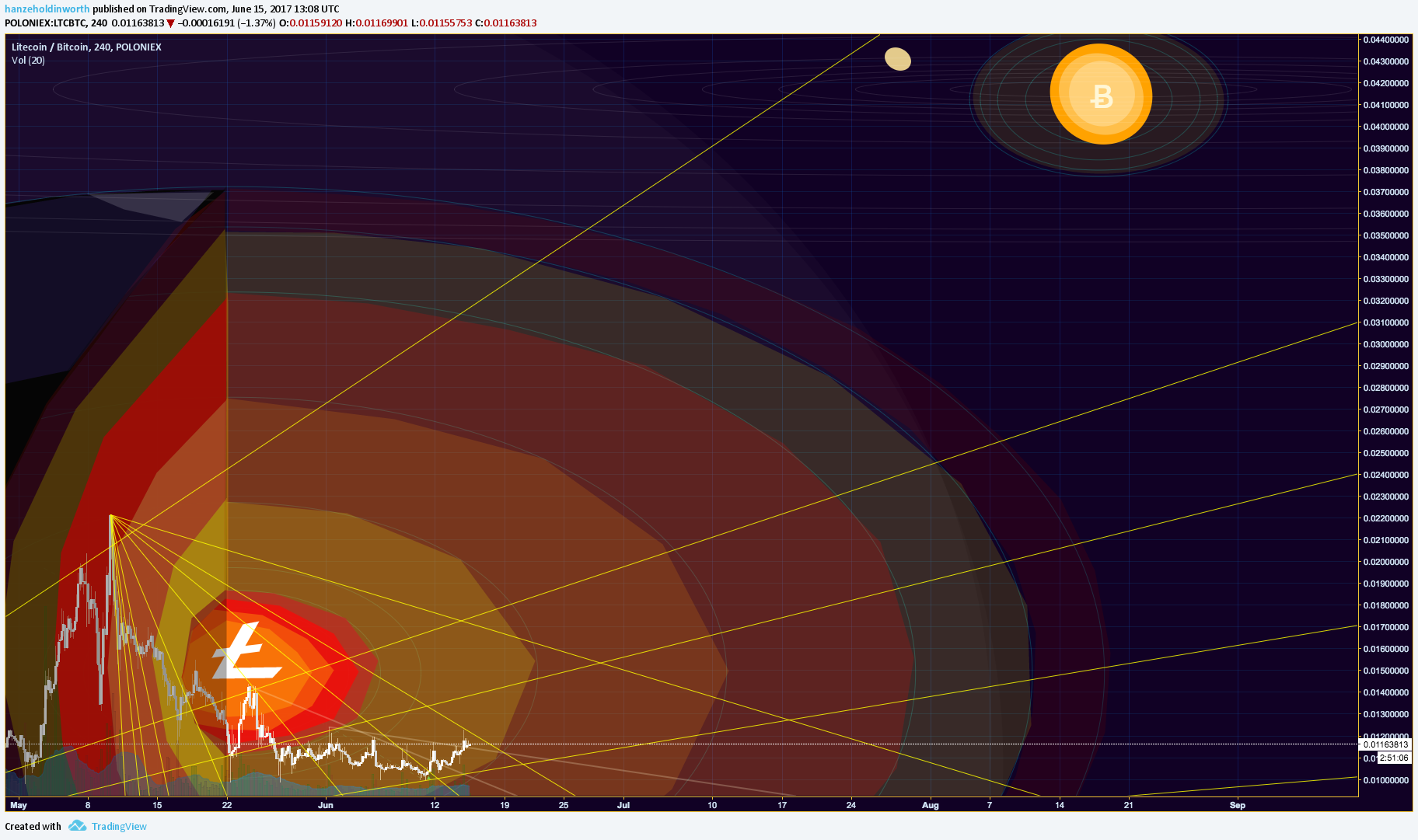
Task: Click the 22 date label on time axis
Action: (227, 805)
